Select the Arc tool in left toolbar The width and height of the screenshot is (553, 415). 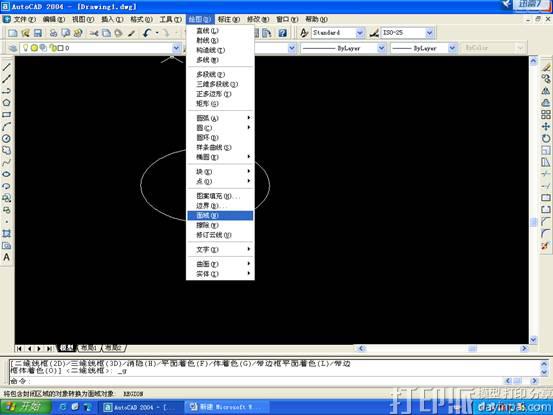(6, 127)
